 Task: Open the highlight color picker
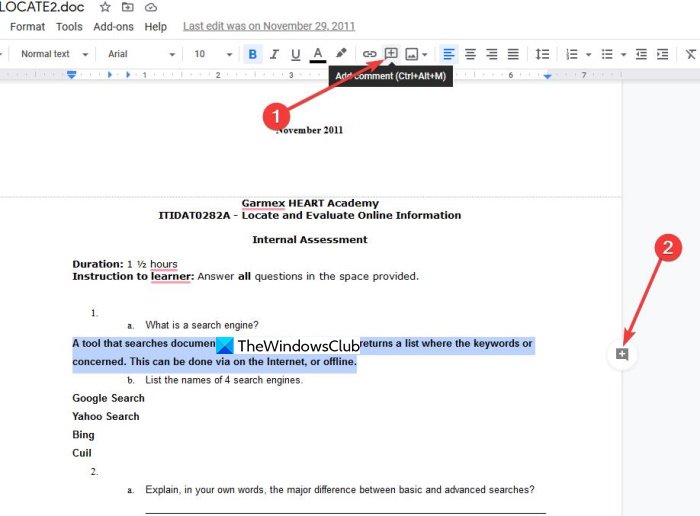click(x=341, y=54)
